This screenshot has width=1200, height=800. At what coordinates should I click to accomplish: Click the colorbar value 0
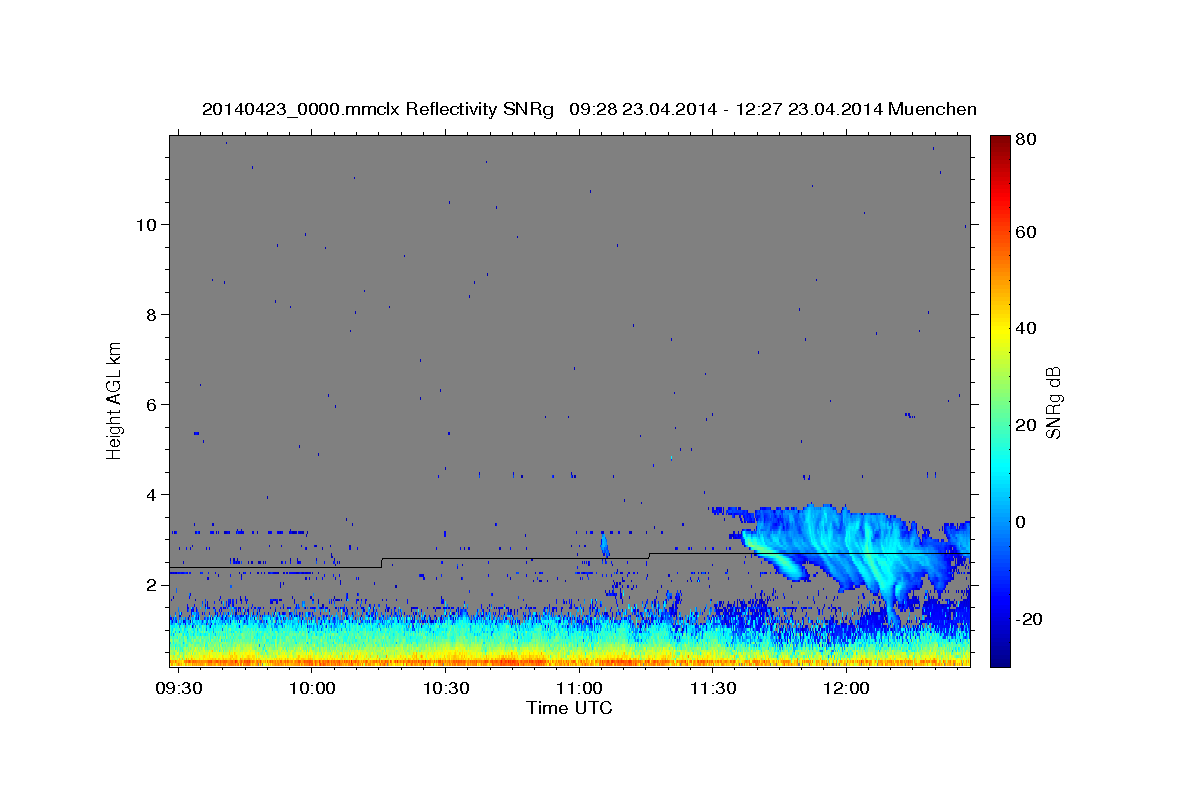pyautogui.click(x=1021, y=522)
